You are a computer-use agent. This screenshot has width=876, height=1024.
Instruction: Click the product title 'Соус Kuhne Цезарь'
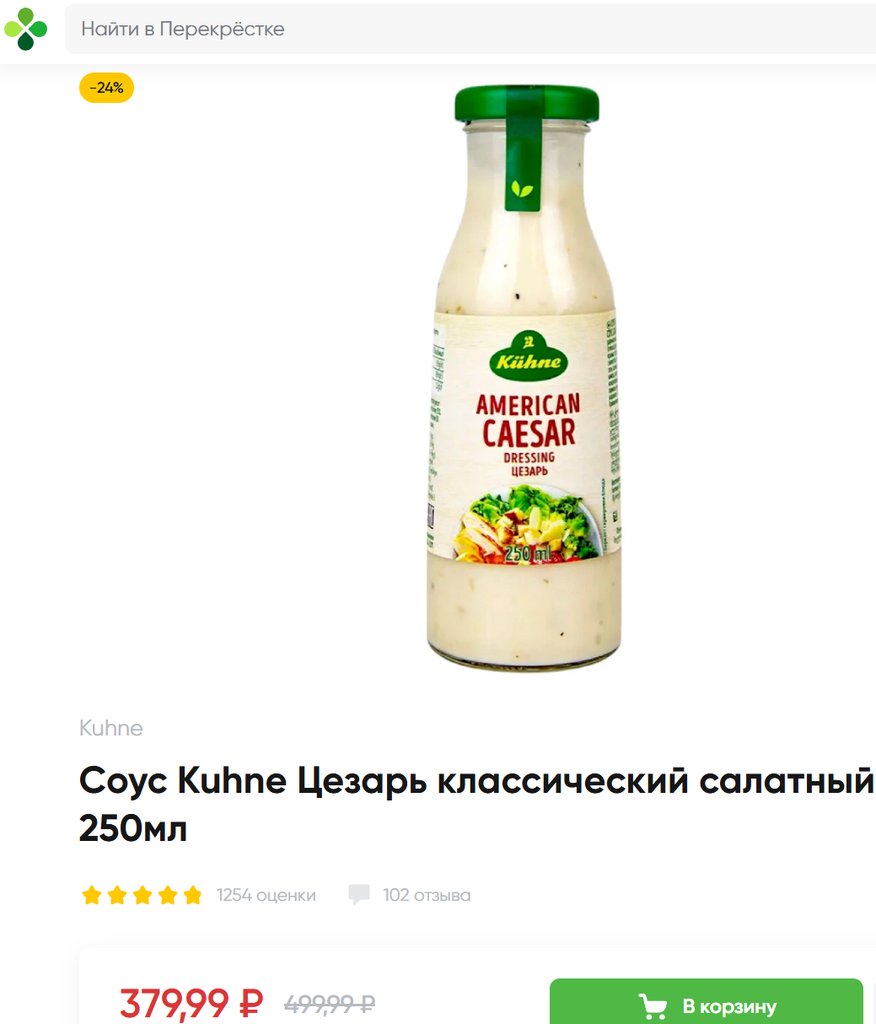pyautogui.click(x=476, y=804)
